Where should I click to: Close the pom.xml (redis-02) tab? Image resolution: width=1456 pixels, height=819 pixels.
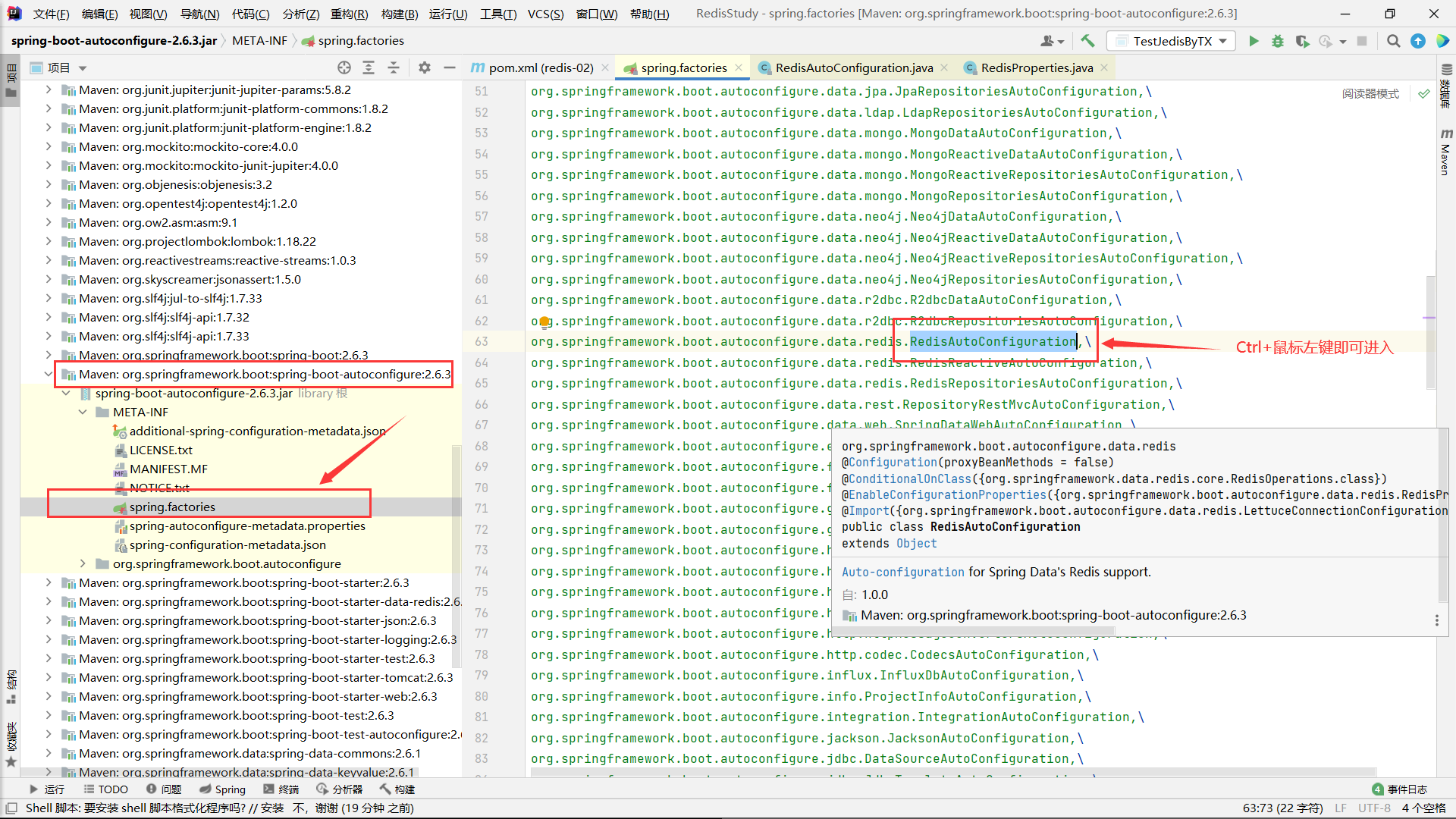tap(605, 67)
